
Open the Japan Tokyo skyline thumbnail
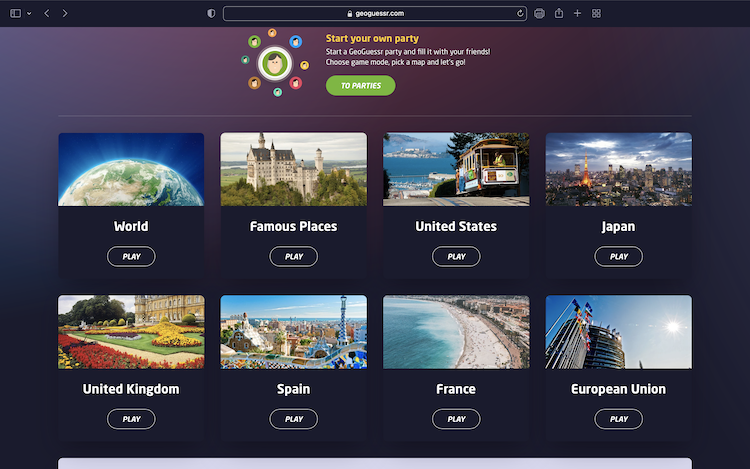(x=618, y=169)
